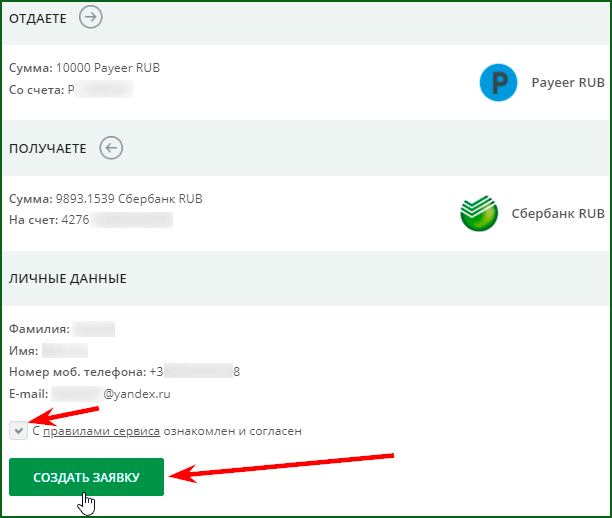Click the Фамилия field line

[62, 329]
